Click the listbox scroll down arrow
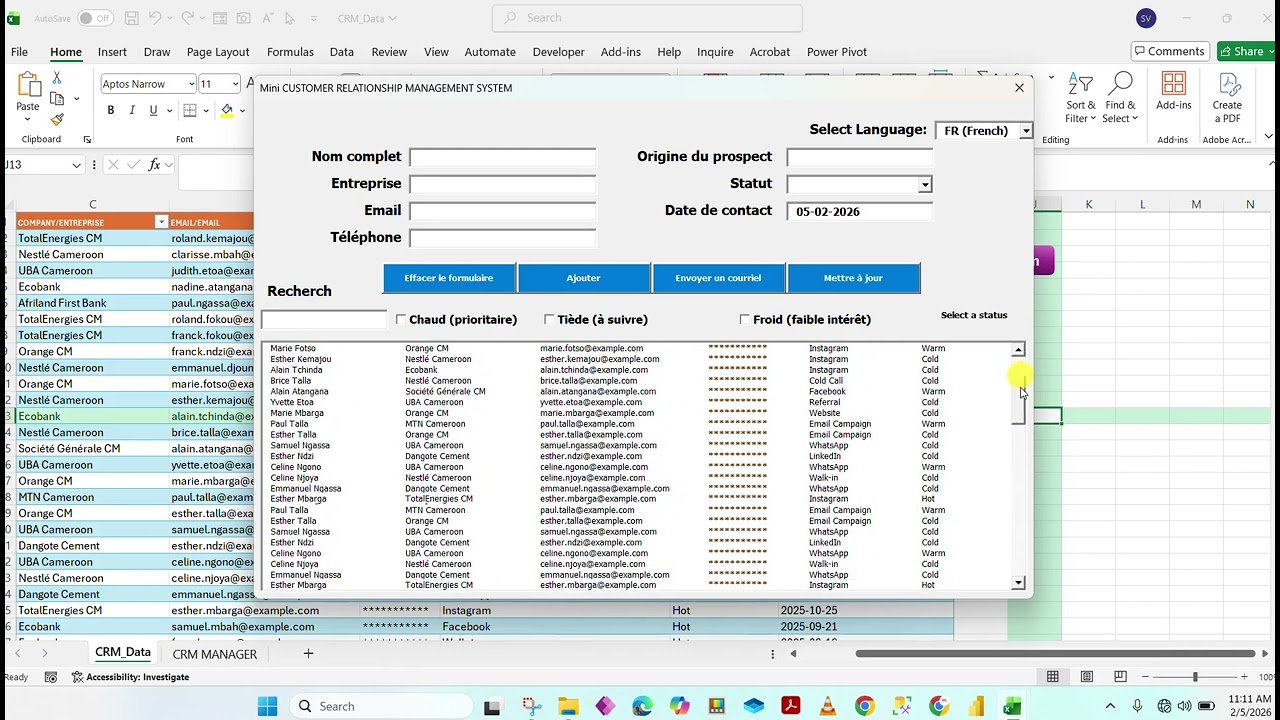The height and width of the screenshot is (720, 1280). tap(1018, 583)
